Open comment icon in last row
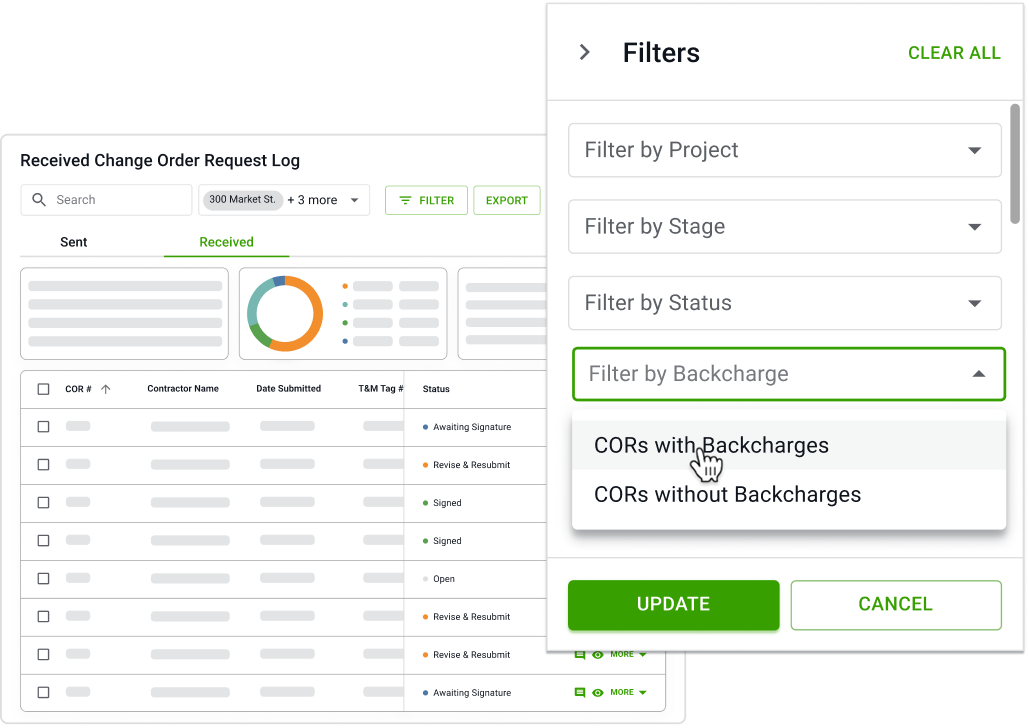Image resolution: width=1029 pixels, height=728 pixels. point(579,692)
